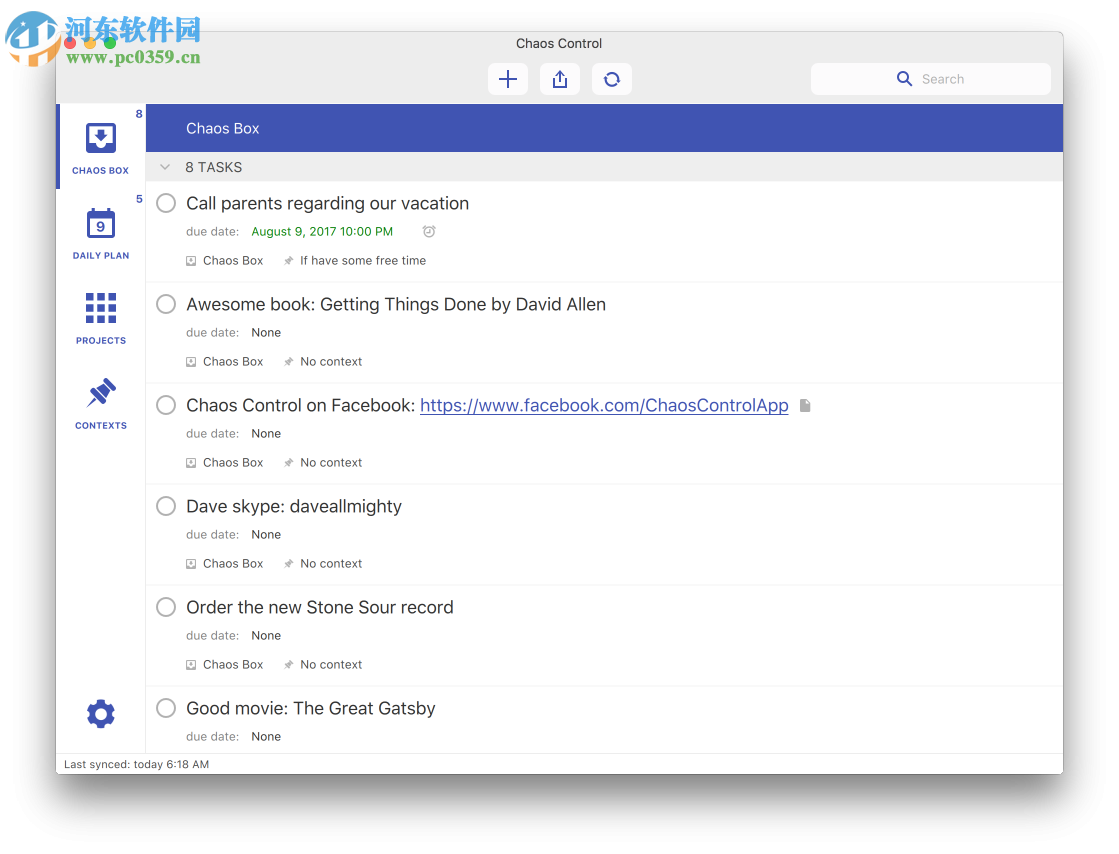Click the magnifier icon in the search bar
This screenshot has height=854, width=1119.
click(904, 78)
